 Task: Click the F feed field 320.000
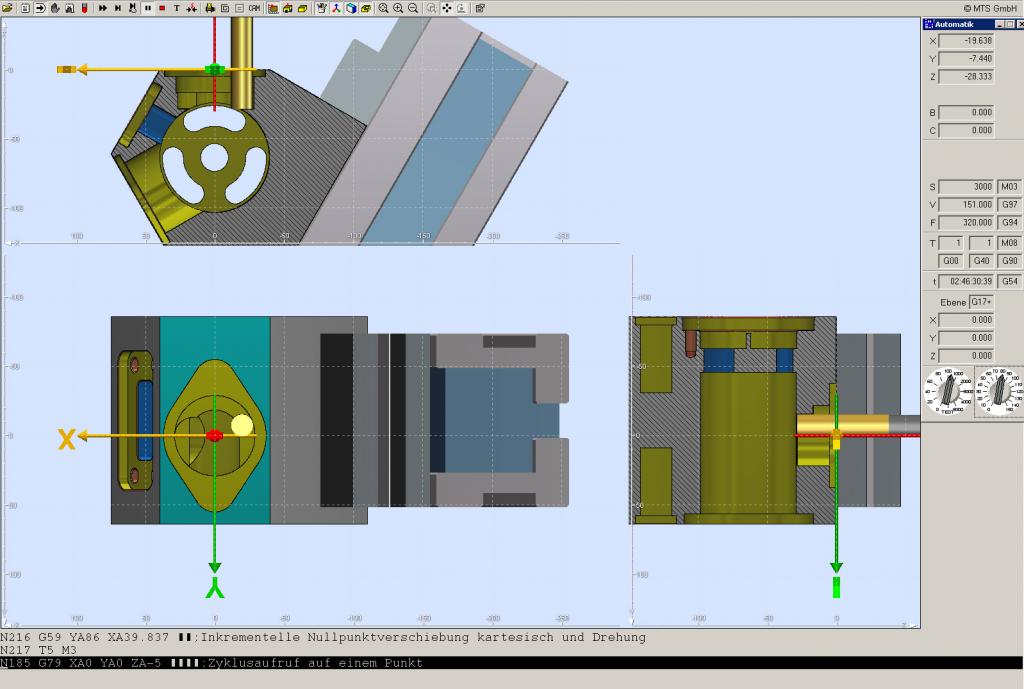click(967, 223)
